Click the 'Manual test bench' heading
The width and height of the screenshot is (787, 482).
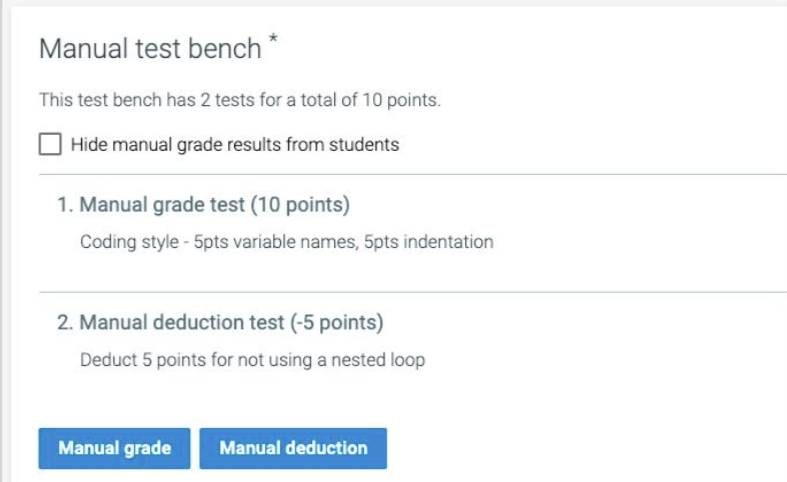pyautogui.click(x=150, y=49)
